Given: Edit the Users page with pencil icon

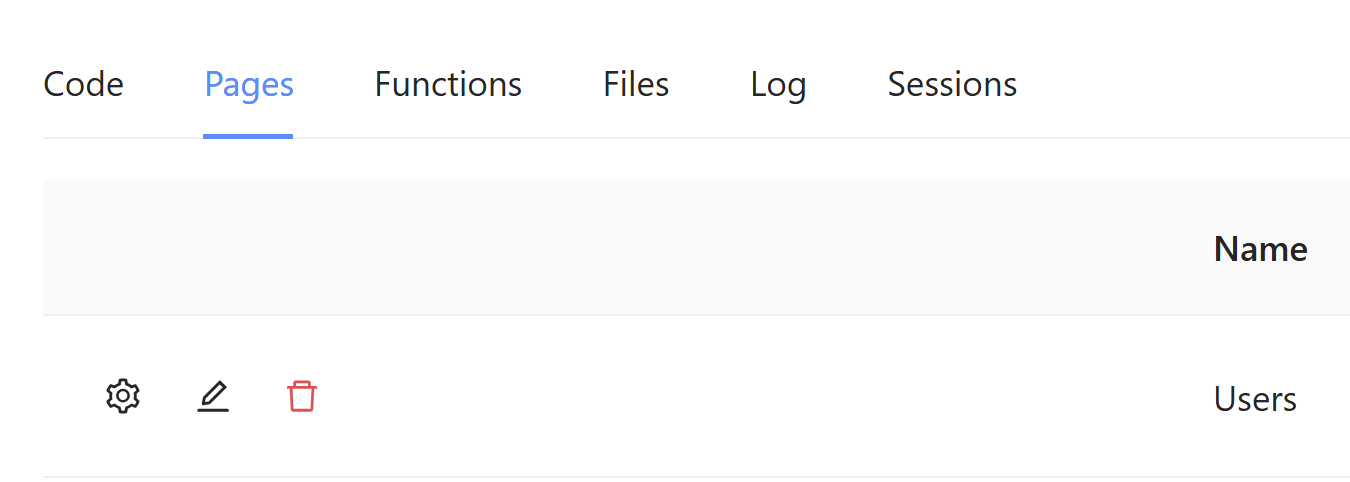Looking at the screenshot, I should pyautogui.click(x=213, y=397).
